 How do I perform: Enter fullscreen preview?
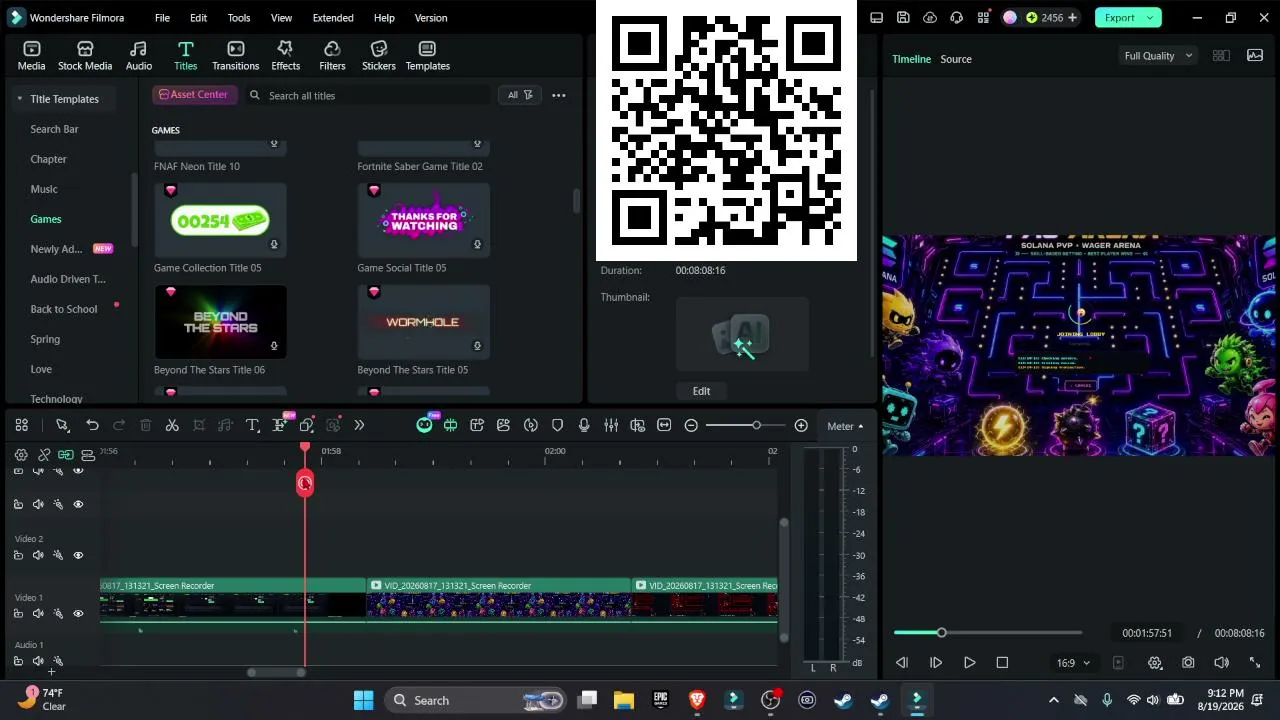click(1255, 663)
